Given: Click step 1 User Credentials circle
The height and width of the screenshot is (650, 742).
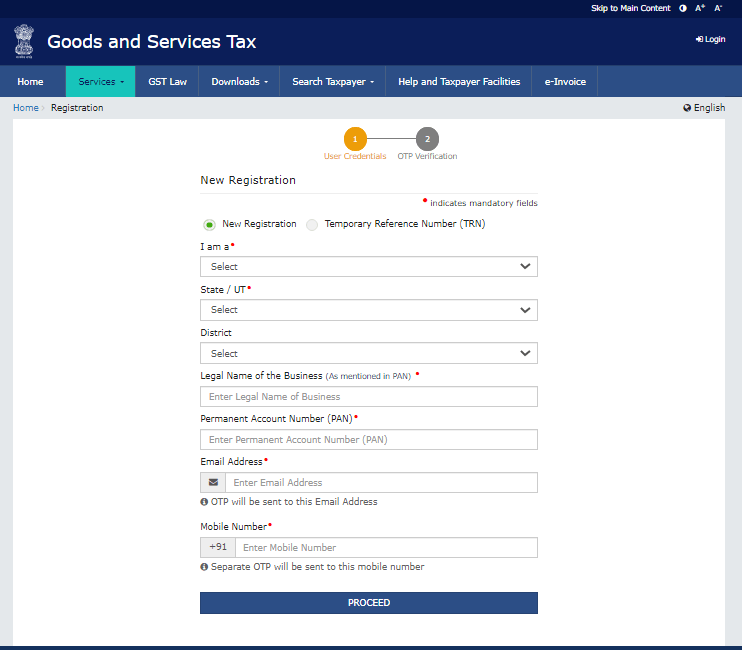Looking at the screenshot, I should pos(355,139).
